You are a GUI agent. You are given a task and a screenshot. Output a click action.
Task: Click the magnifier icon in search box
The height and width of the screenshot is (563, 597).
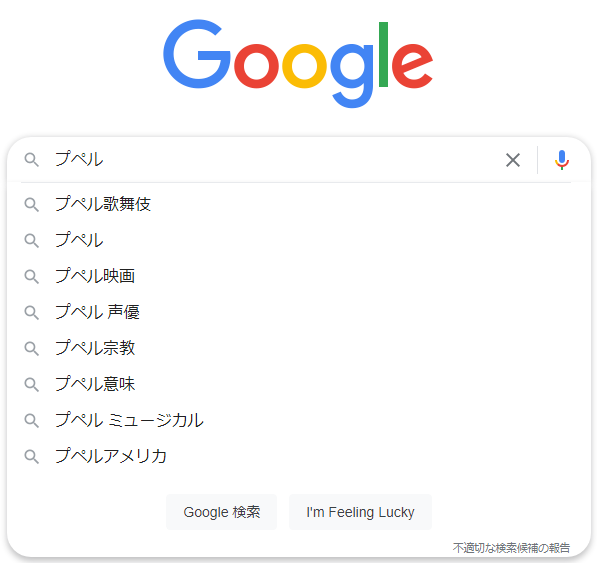tap(32, 160)
